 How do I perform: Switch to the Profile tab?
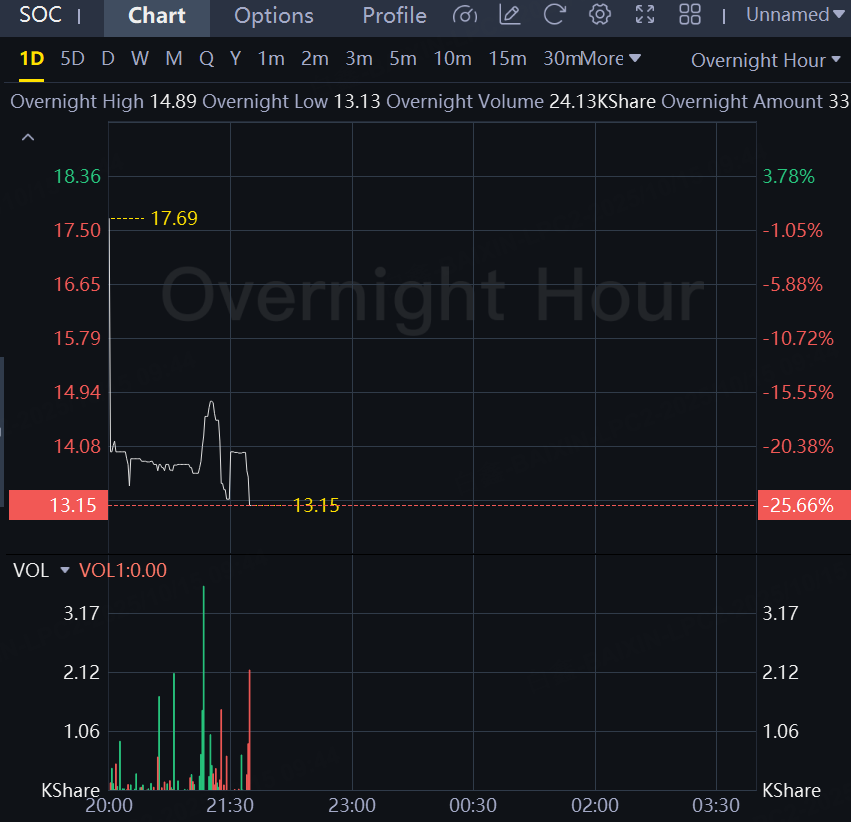394,16
